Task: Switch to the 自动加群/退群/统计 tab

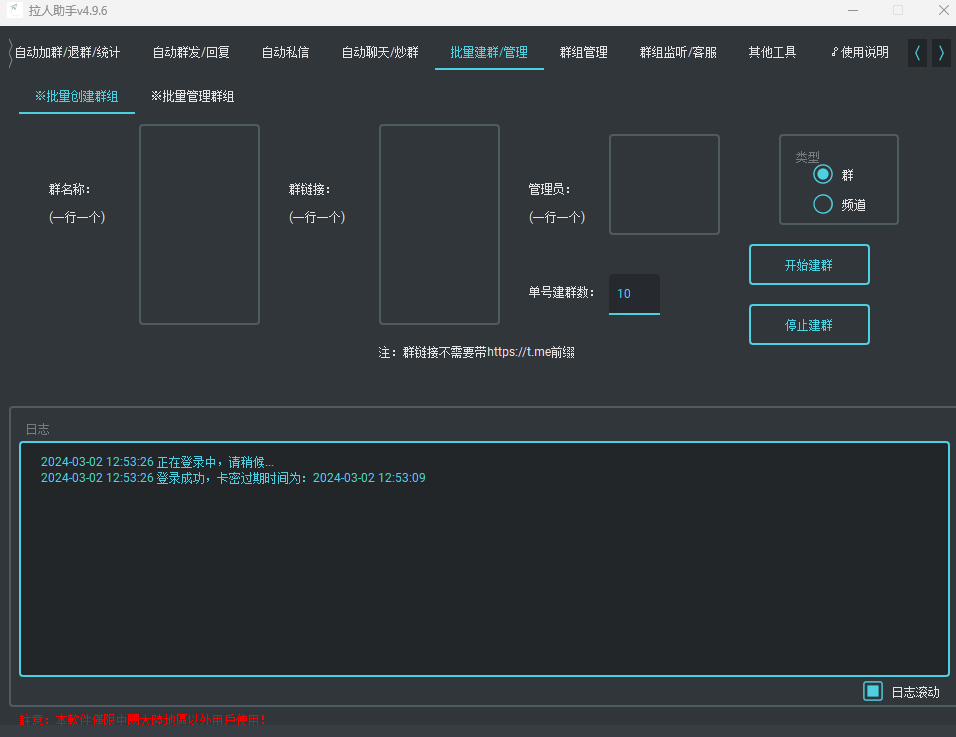Action: click(68, 53)
